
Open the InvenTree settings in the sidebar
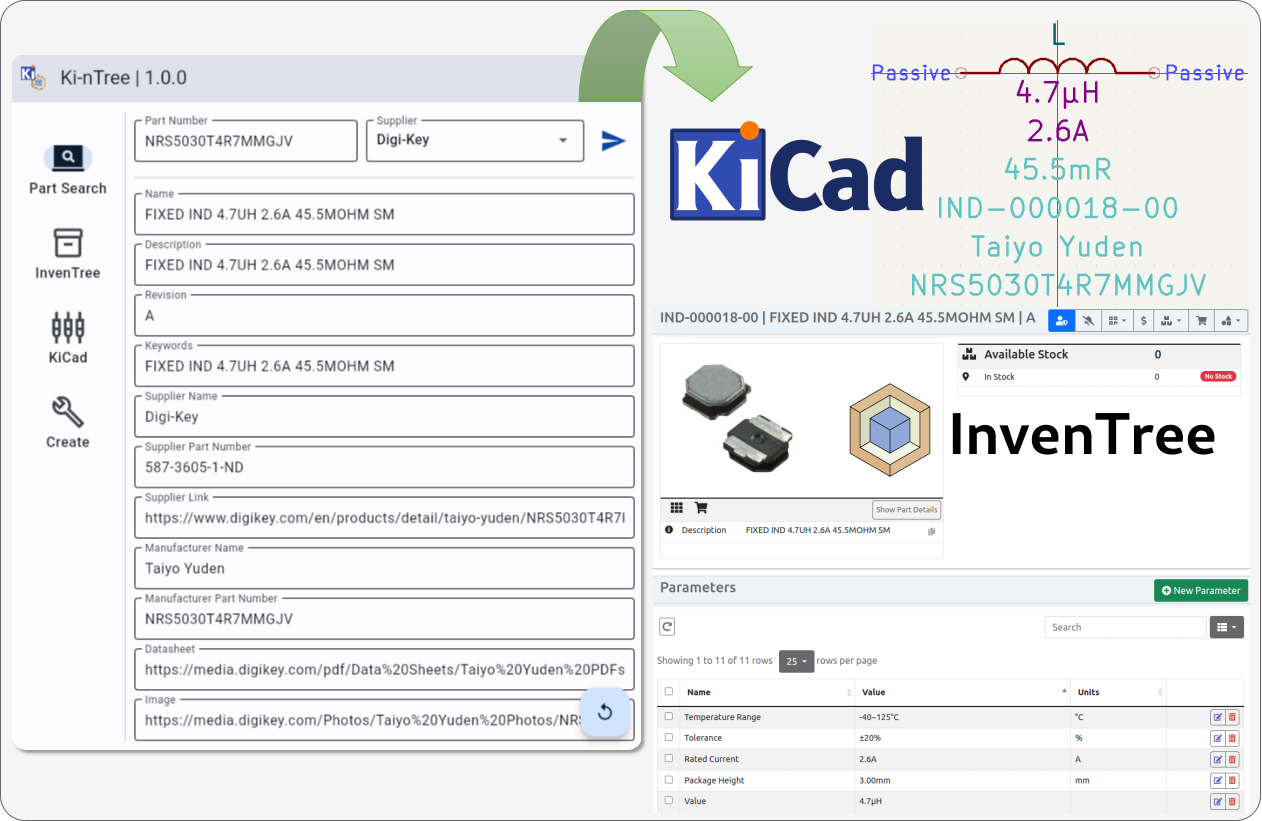coord(67,254)
